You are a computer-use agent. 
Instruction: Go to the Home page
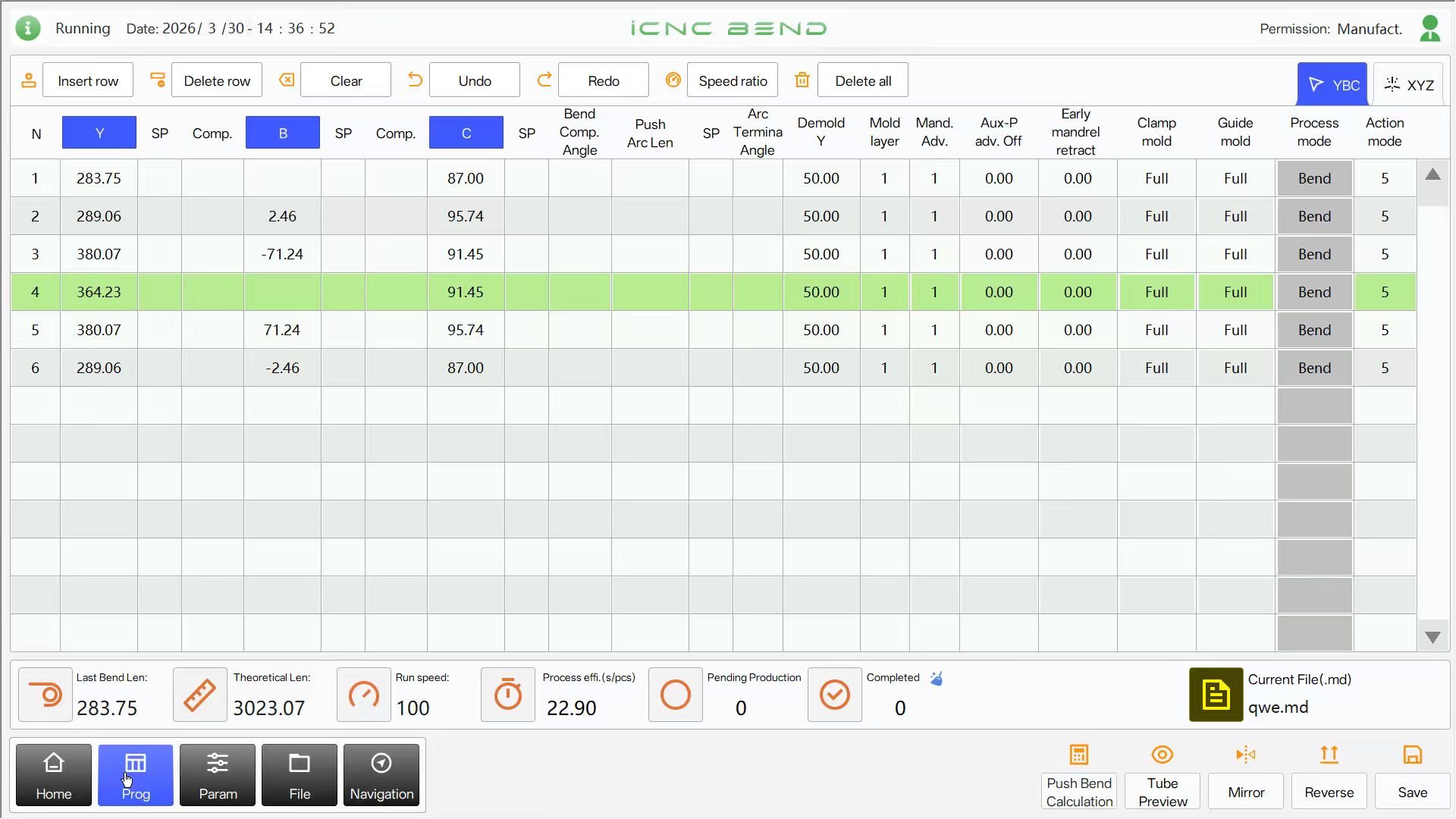click(54, 775)
